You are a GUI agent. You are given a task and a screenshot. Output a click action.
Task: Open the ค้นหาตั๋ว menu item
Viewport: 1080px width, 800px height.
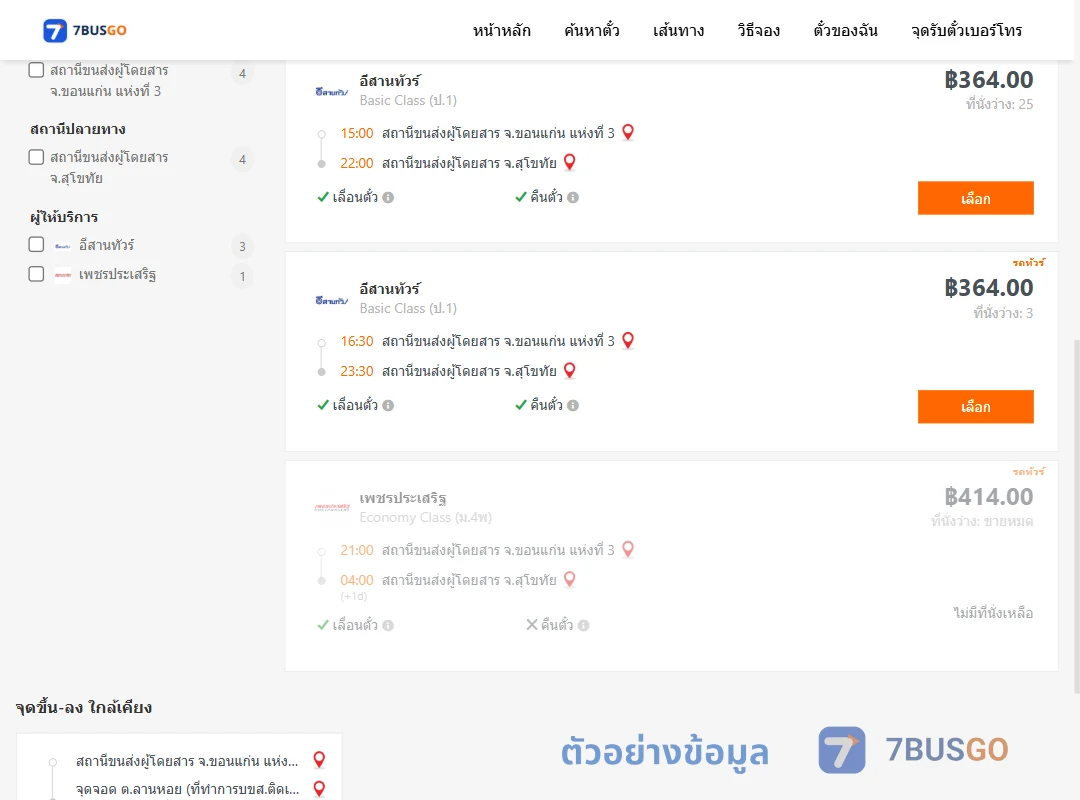tap(592, 30)
